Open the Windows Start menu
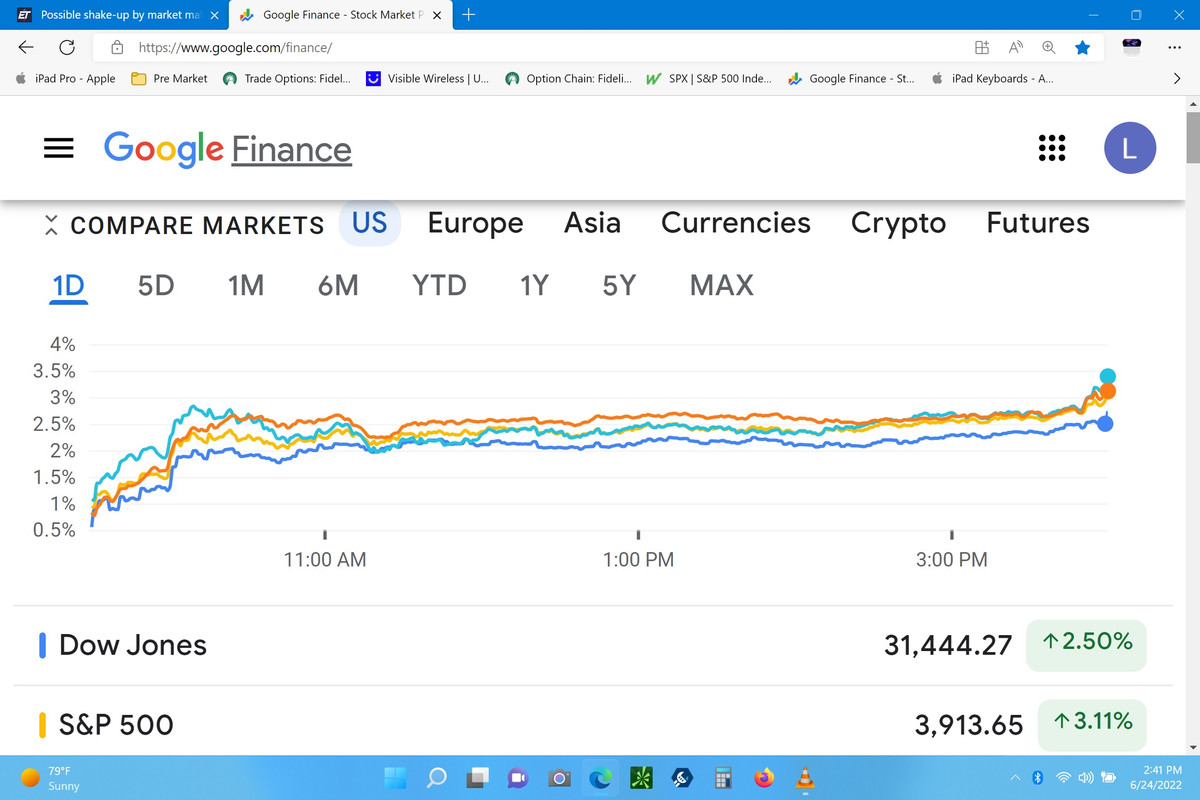The height and width of the screenshot is (800, 1200). (395, 777)
